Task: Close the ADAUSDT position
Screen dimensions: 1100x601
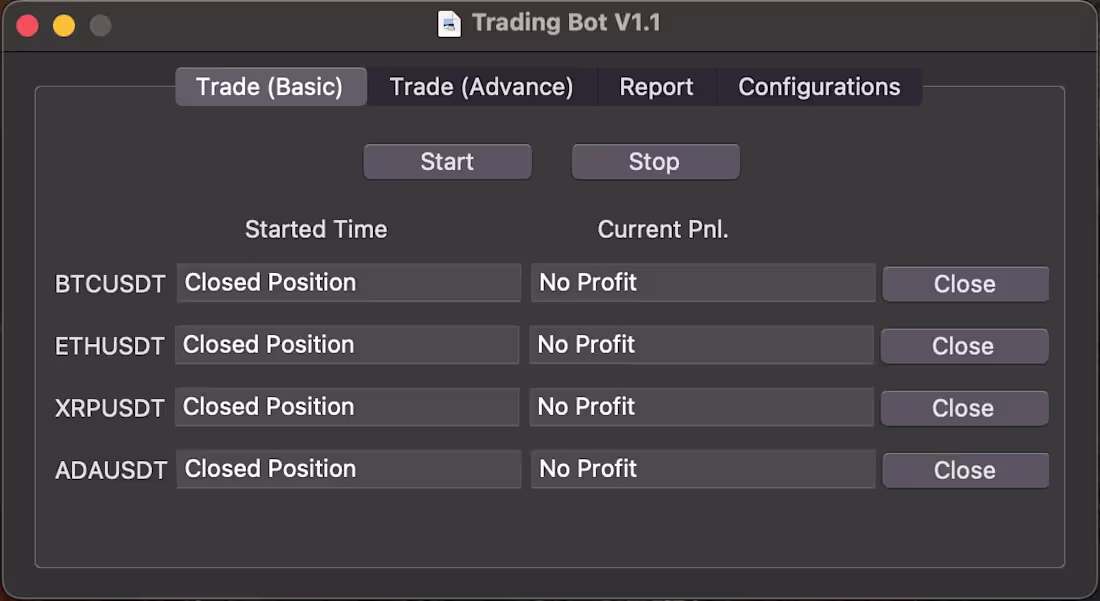Action: point(965,470)
